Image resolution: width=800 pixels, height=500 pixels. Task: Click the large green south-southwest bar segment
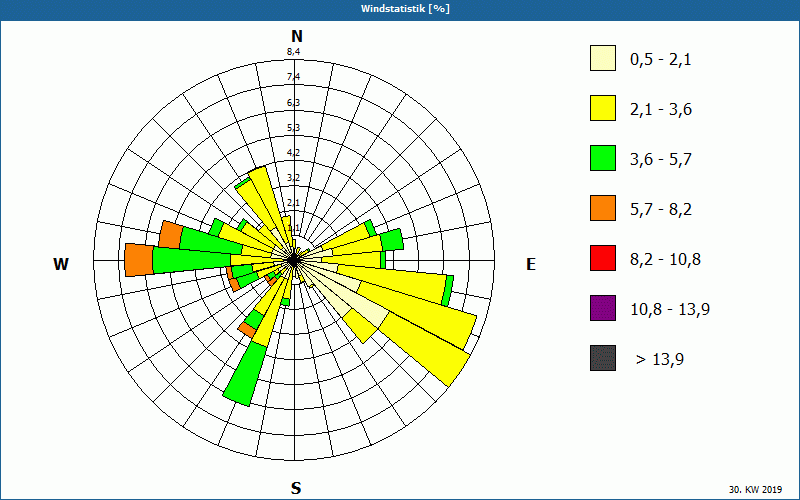(x=245, y=374)
